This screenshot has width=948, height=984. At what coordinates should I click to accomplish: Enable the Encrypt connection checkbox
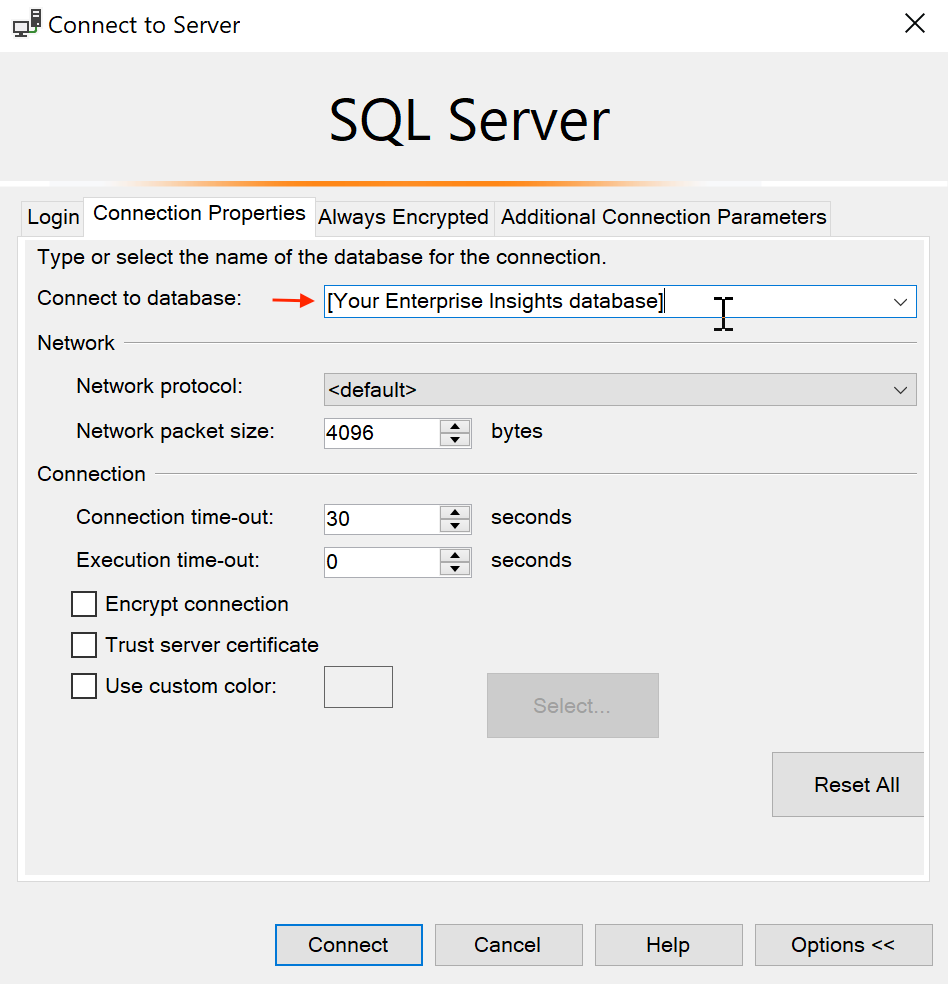coord(84,604)
